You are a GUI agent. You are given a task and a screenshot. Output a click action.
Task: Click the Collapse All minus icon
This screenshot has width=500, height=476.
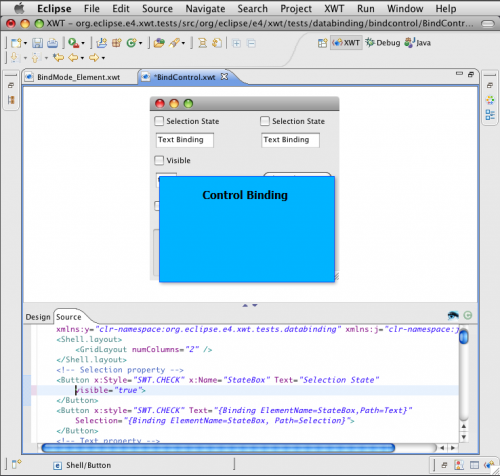[x=251, y=43]
